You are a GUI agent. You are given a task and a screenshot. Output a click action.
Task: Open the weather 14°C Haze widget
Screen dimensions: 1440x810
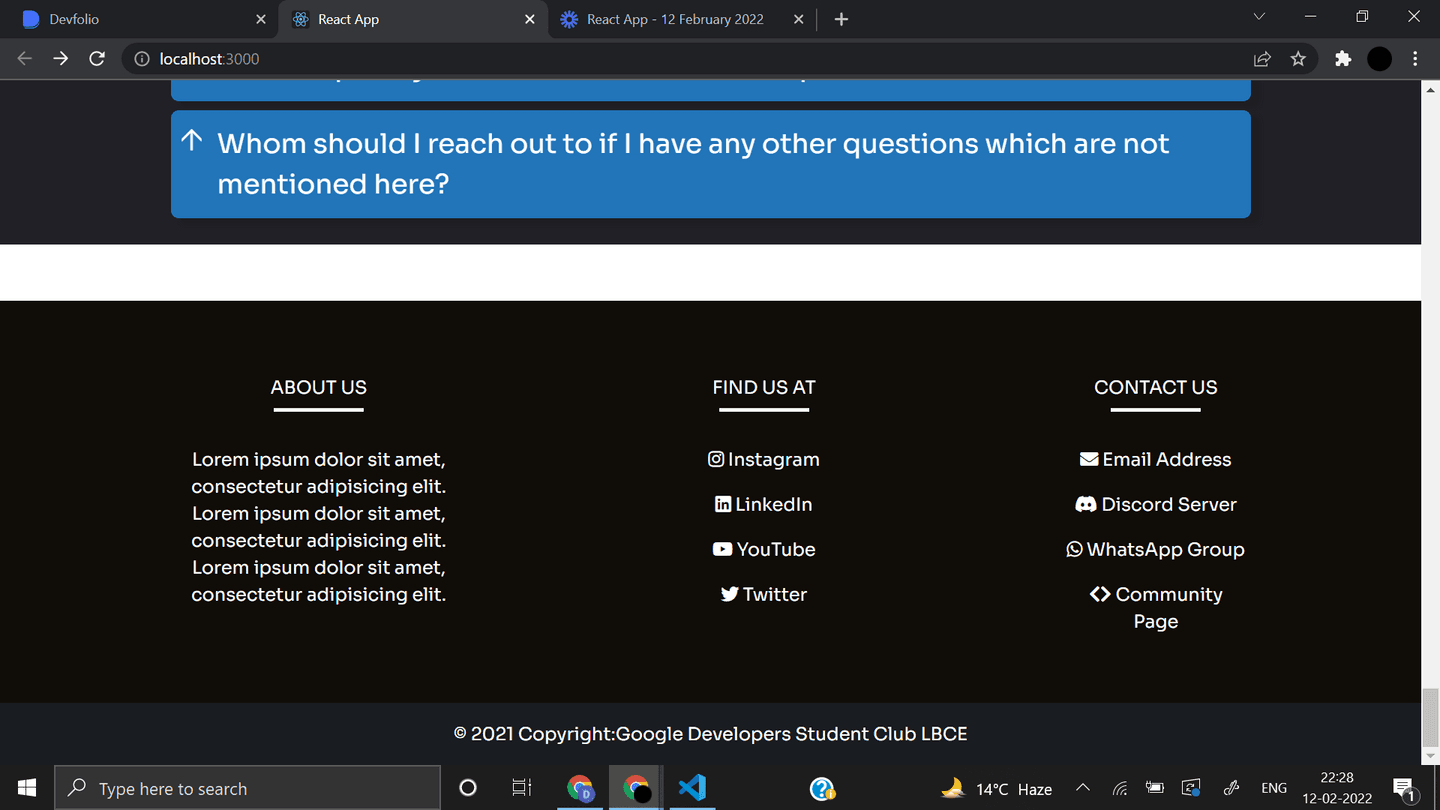[x=997, y=789]
